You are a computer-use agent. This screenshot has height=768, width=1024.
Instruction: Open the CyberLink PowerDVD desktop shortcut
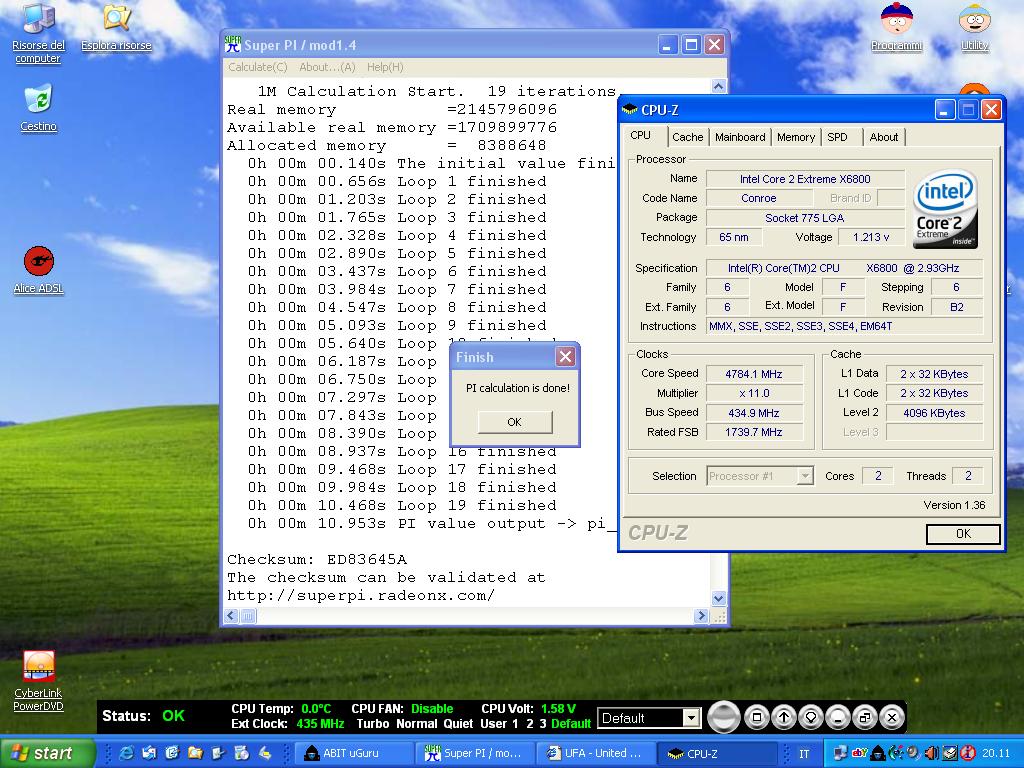tap(39, 682)
